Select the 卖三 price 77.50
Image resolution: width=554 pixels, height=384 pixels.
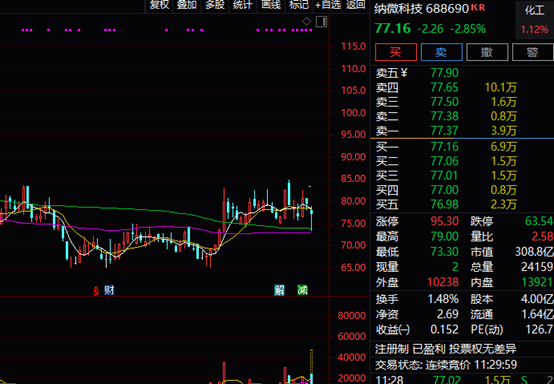click(444, 102)
